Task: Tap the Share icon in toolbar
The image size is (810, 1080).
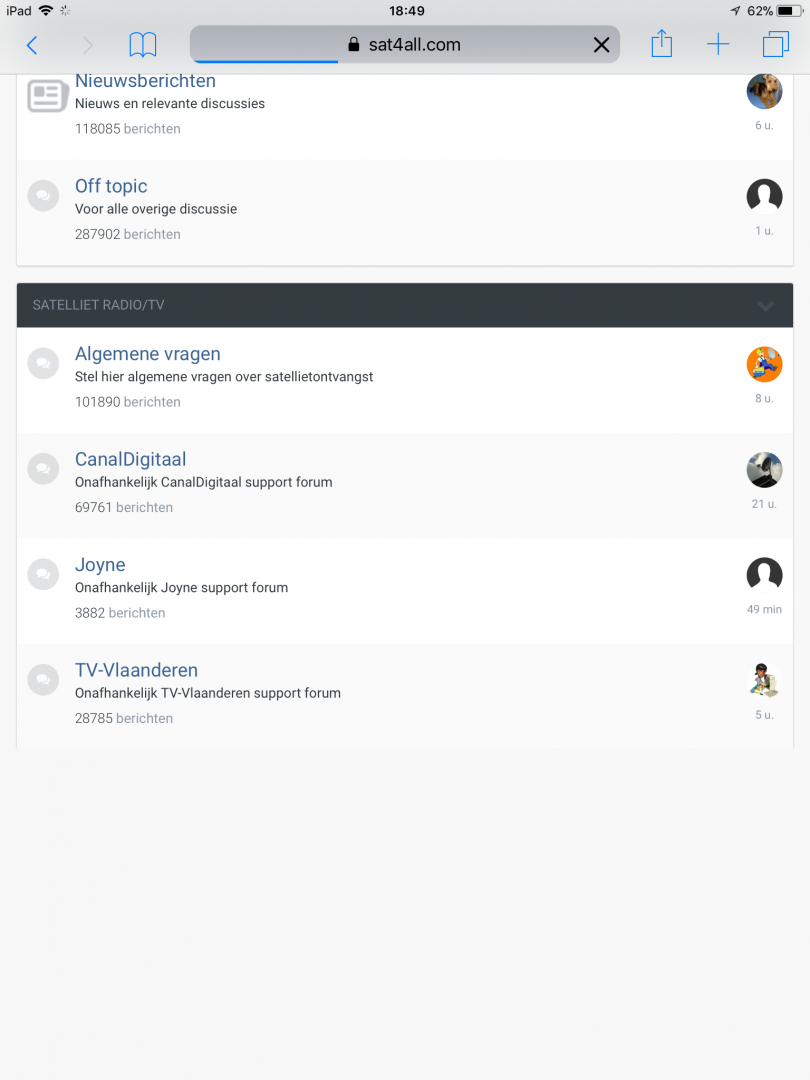Action: click(x=661, y=44)
